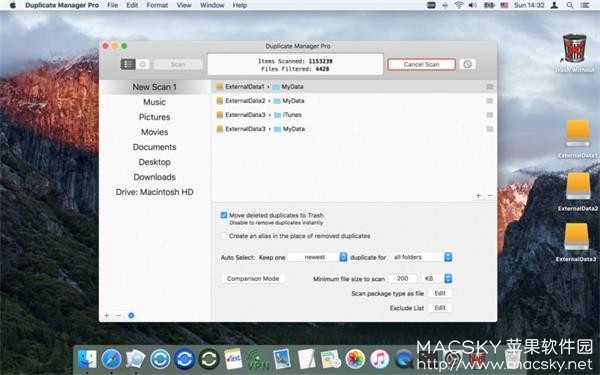Open Notification Center from the menu bar
The height and width of the screenshot is (375, 600).
click(585, 5)
